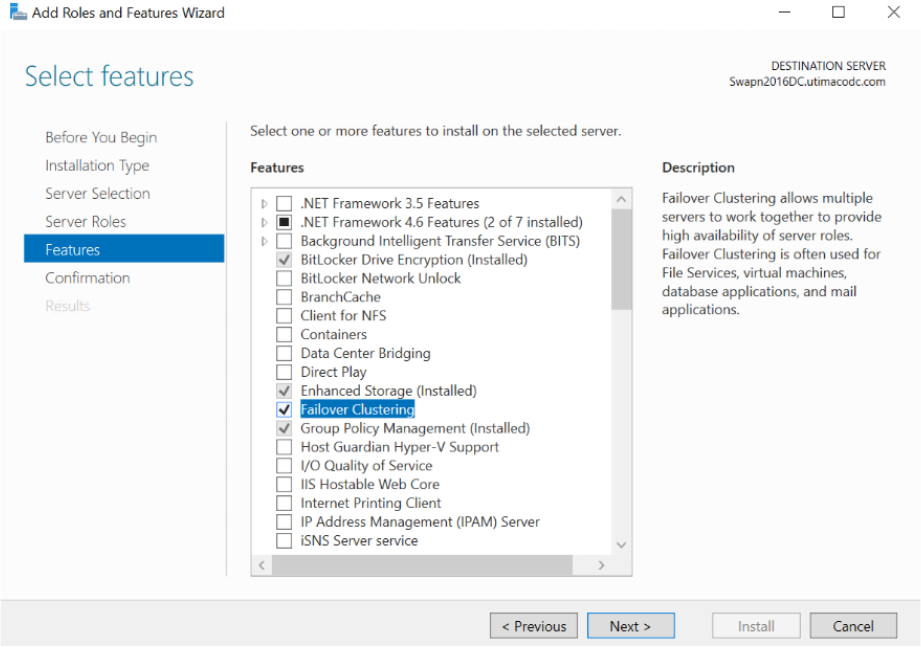Image resolution: width=921 pixels, height=647 pixels.
Task: Expand .NET Framework 3.5 Features node
Action: [x=264, y=204]
